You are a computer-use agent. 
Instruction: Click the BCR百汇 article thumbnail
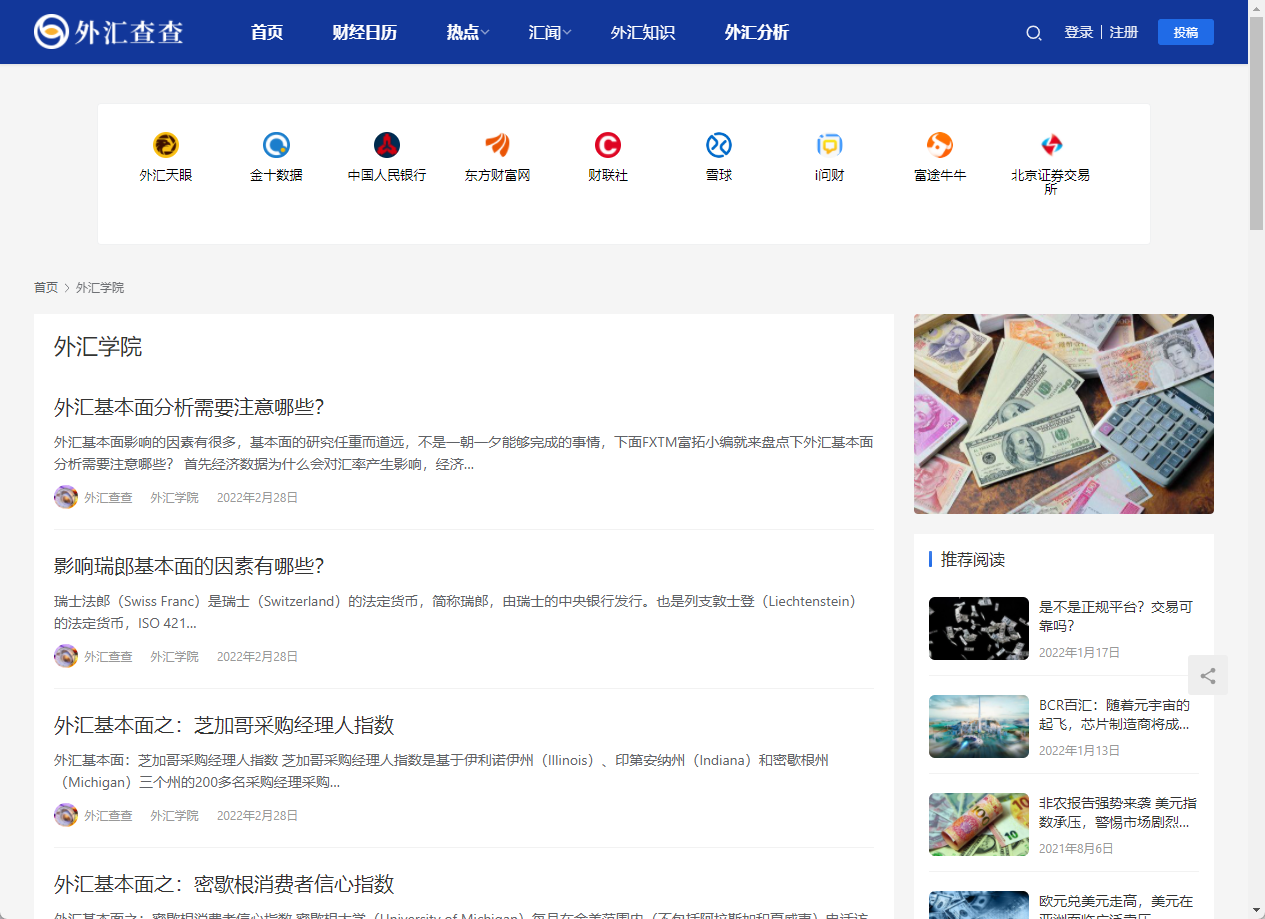click(978, 726)
